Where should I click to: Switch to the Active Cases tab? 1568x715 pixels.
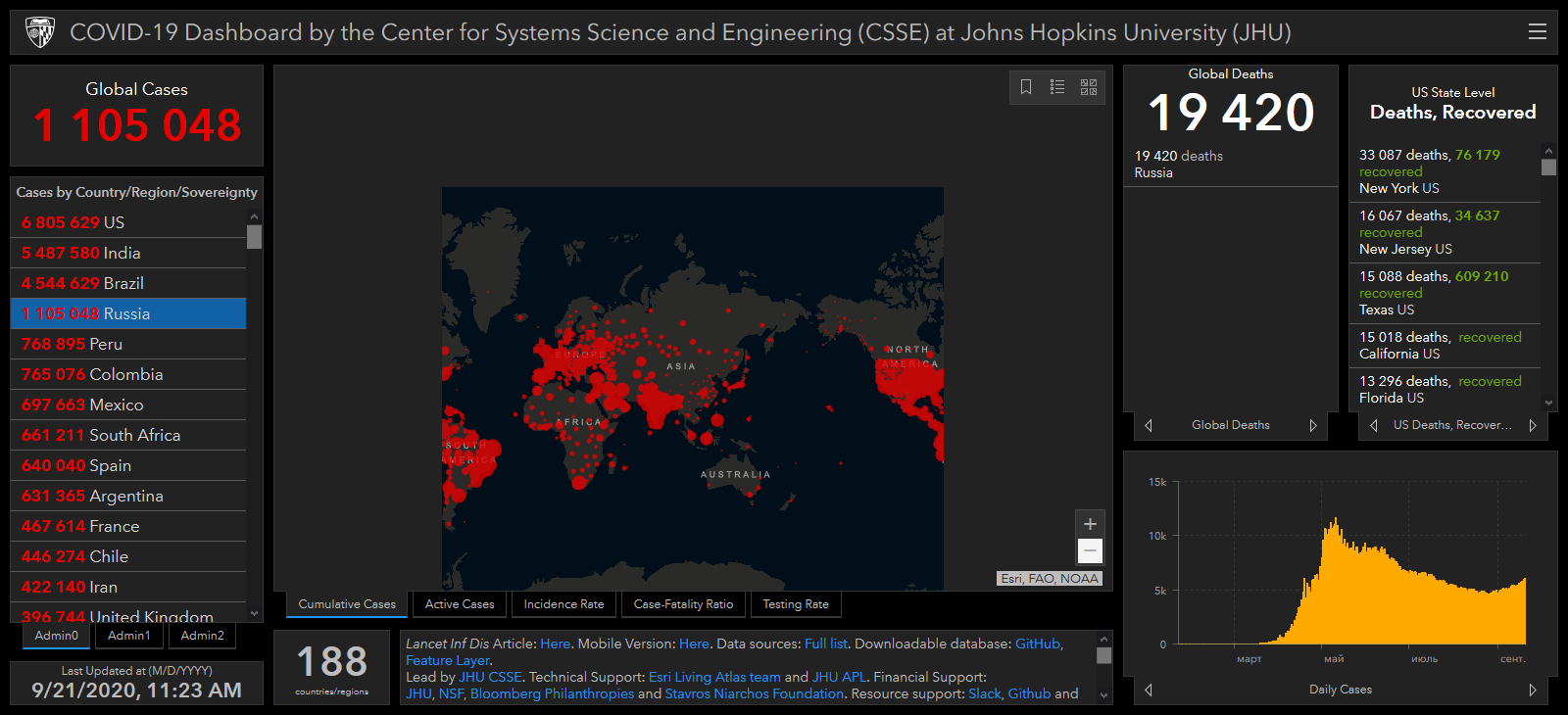[460, 604]
